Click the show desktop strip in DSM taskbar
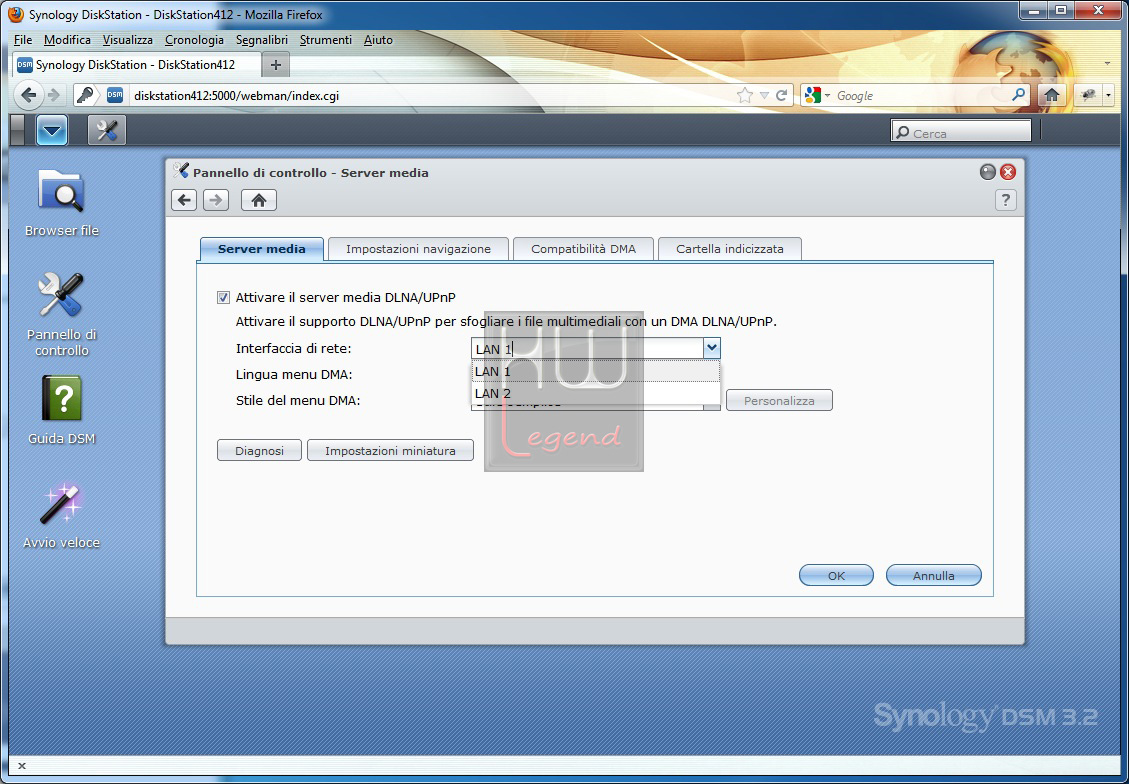This screenshot has height=784, width=1129. (18, 130)
